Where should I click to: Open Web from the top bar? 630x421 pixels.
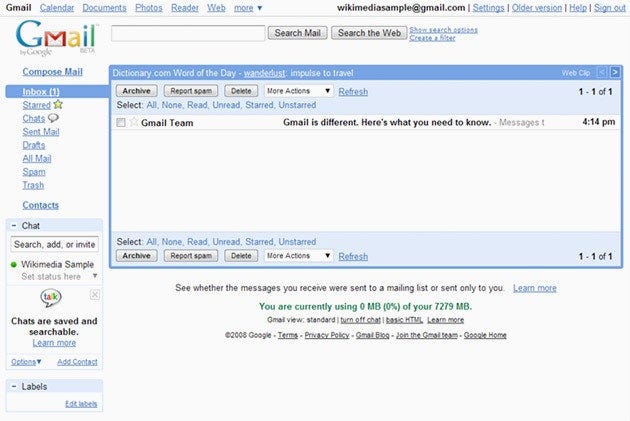click(216, 8)
